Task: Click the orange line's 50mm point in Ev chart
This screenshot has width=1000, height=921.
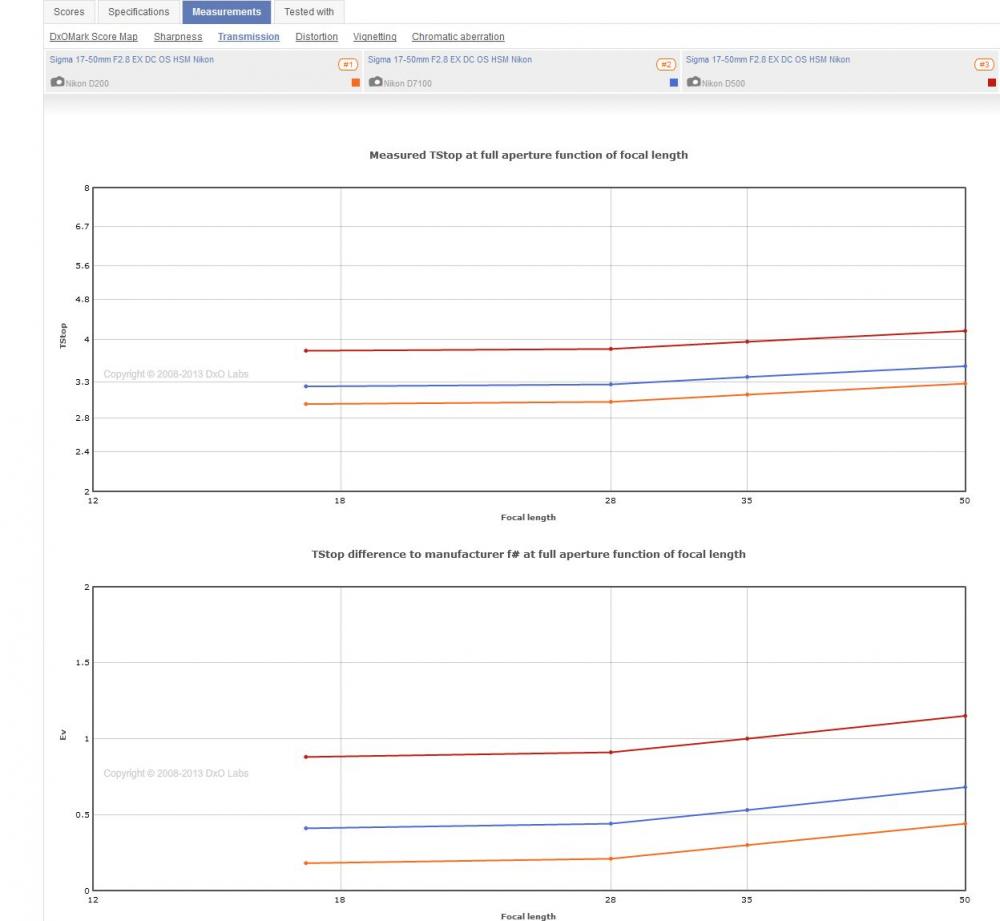Action: (x=965, y=823)
